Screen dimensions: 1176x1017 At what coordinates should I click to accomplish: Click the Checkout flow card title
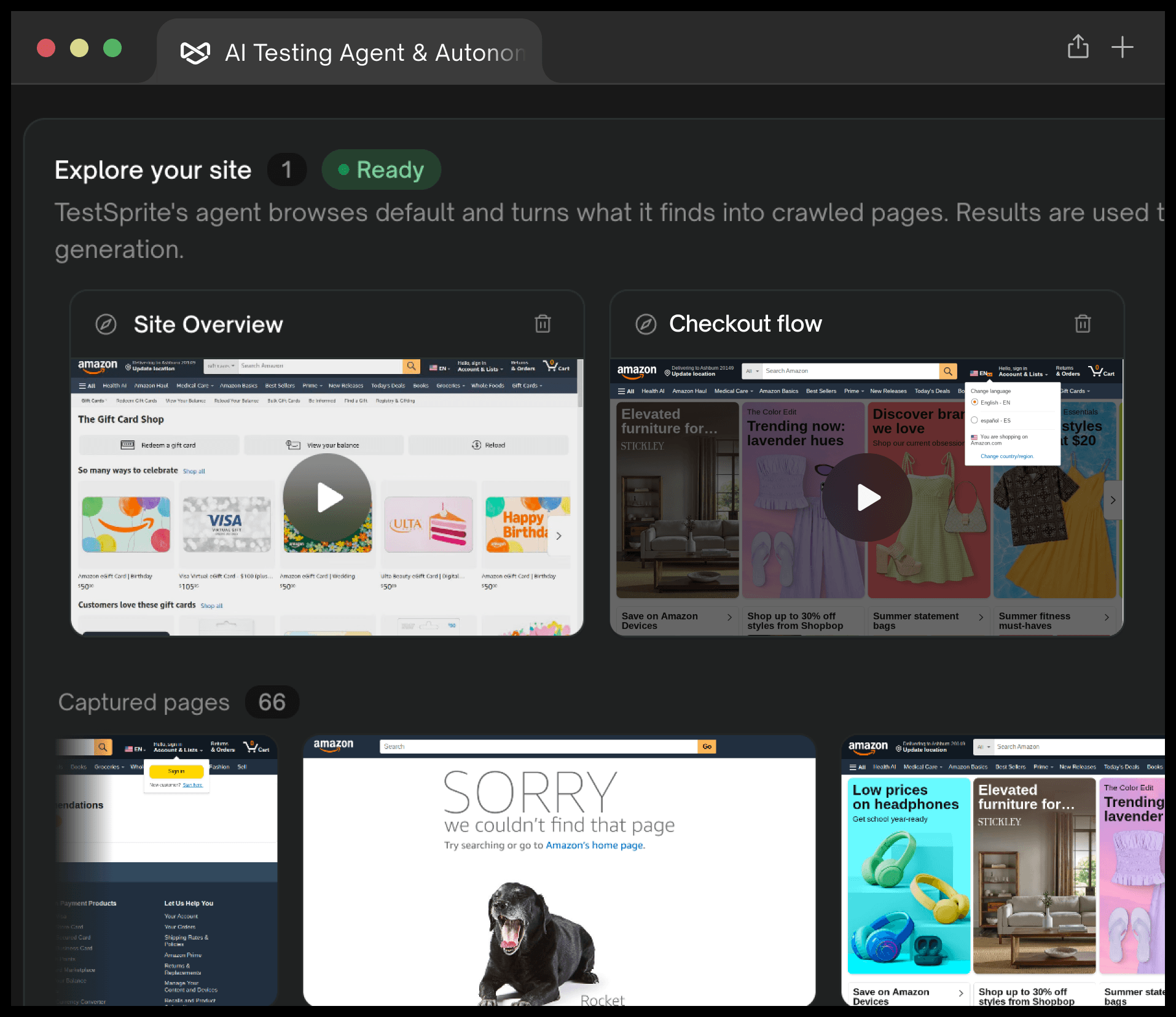tap(745, 324)
